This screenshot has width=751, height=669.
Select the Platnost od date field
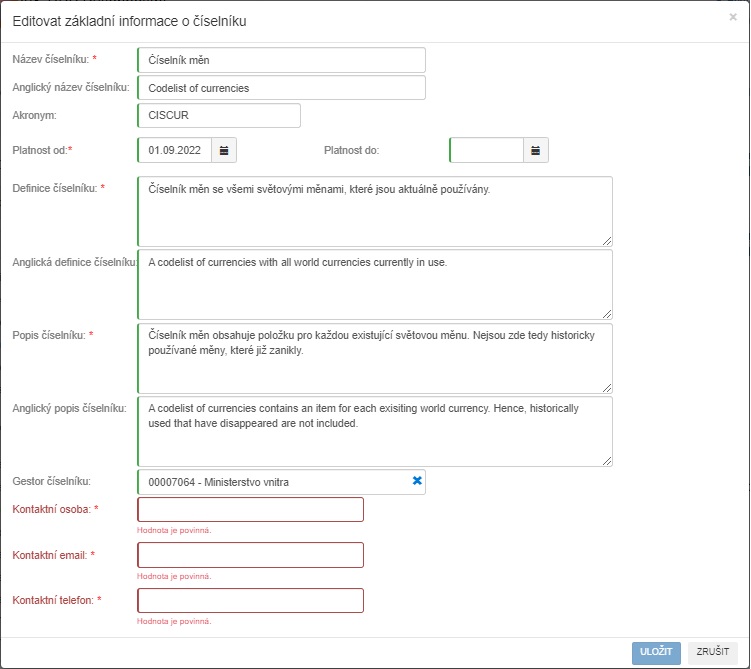pyautogui.click(x=175, y=150)
